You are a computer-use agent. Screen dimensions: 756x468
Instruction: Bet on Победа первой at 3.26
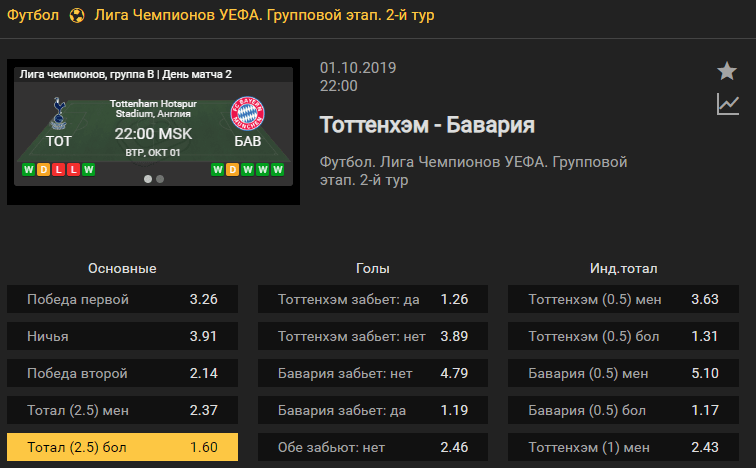pos(122,299)
